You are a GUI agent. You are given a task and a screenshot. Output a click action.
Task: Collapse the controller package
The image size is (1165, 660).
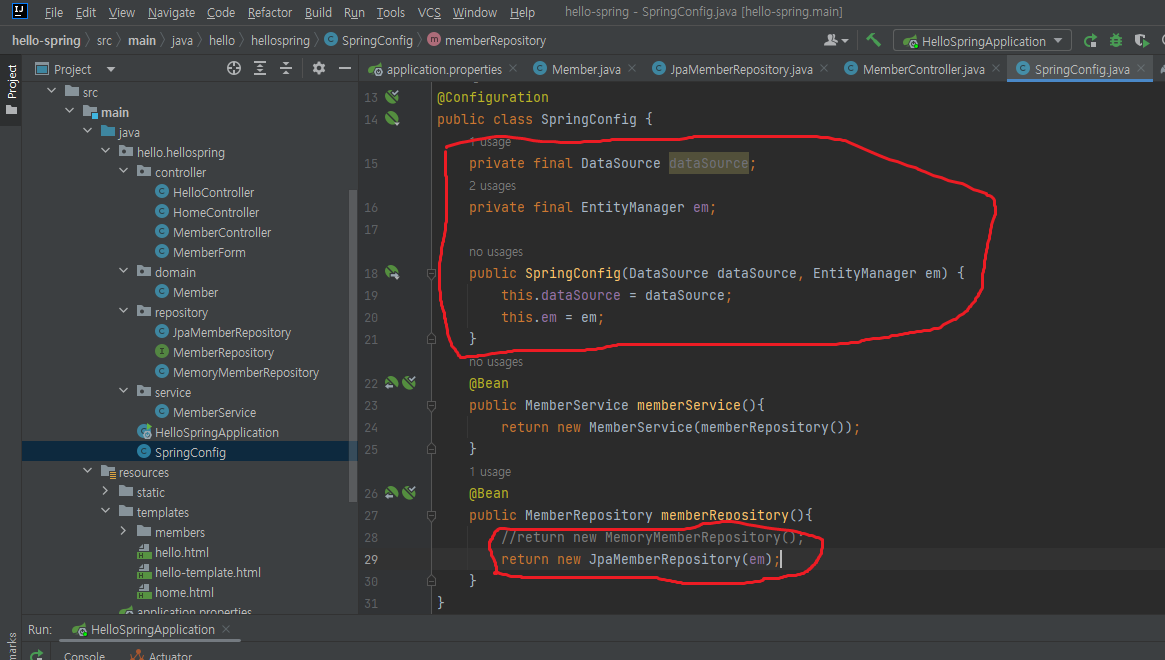[x=123, y=171]
